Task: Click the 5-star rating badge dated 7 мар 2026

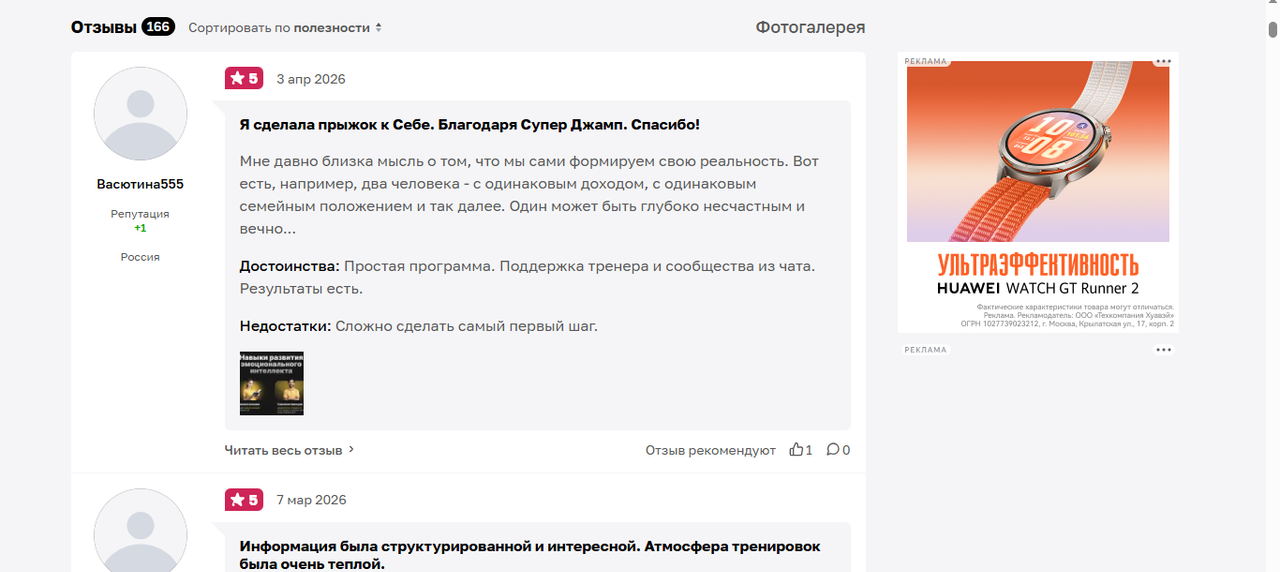Action: click(244, 499)
